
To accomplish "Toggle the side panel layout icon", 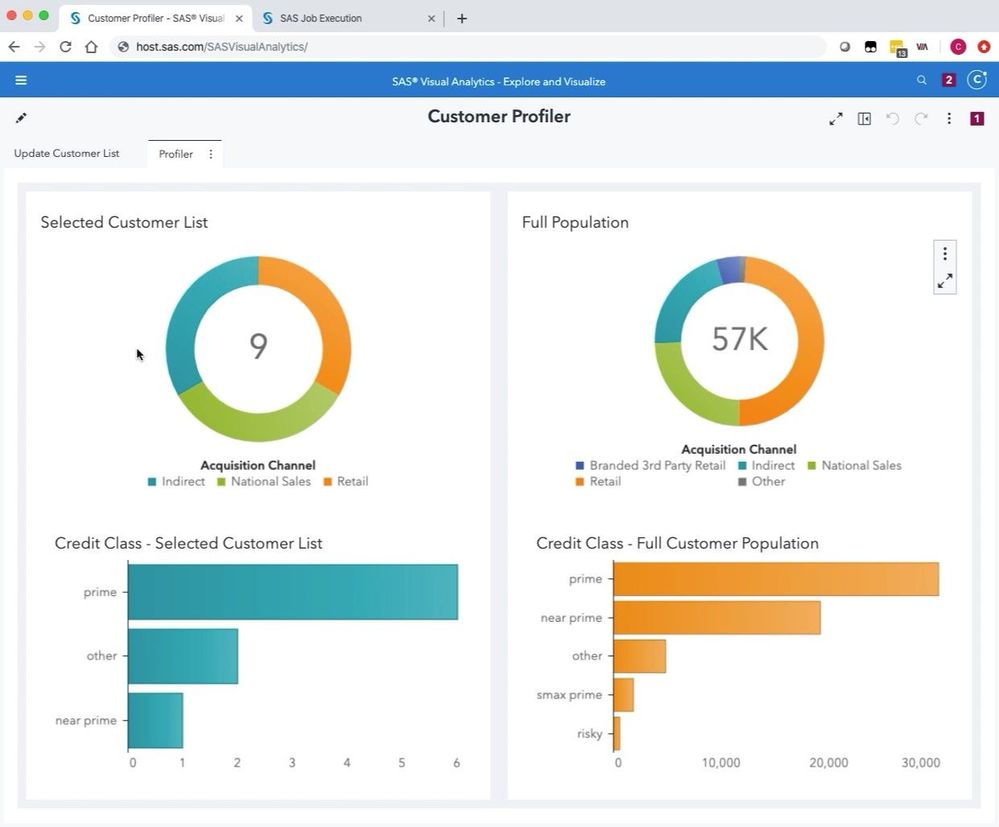I will [x=864, y=119].
